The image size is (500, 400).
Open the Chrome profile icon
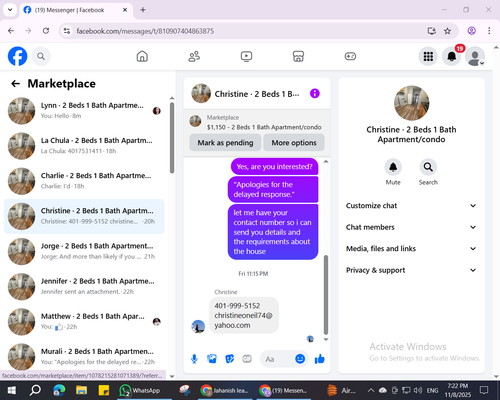[x=471, y=31]
